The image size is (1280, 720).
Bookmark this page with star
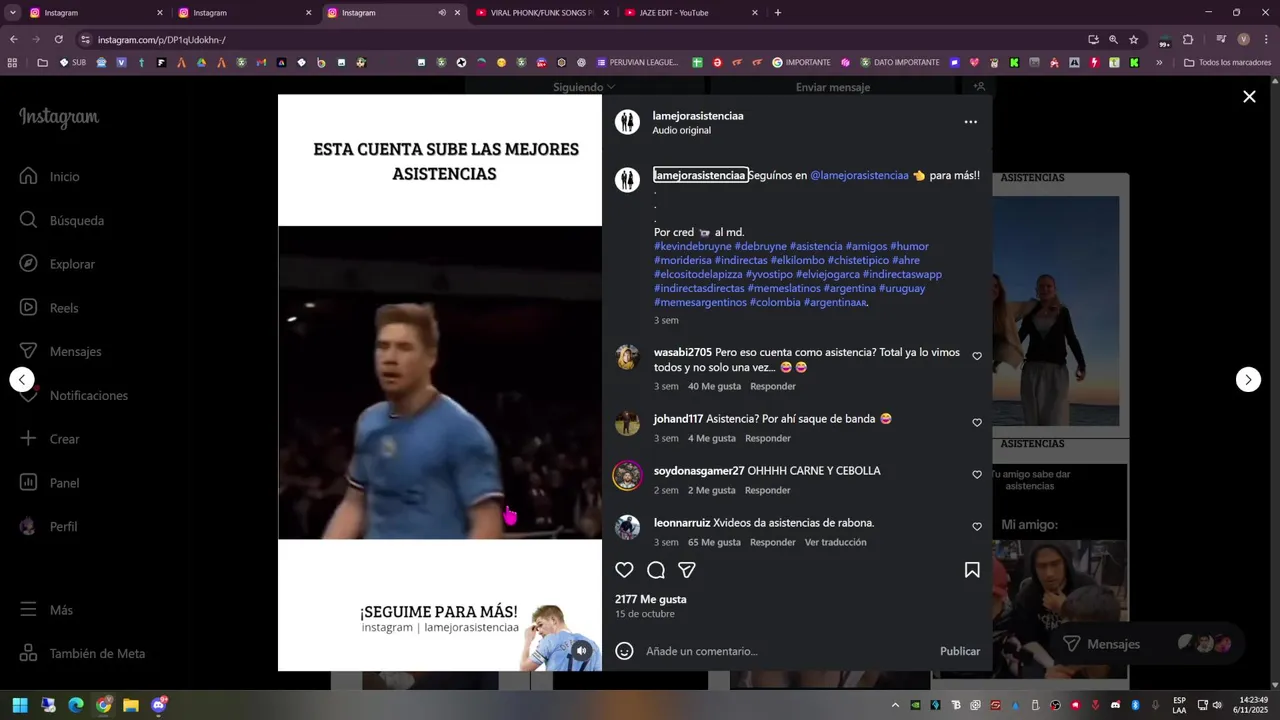(1133, 39)
